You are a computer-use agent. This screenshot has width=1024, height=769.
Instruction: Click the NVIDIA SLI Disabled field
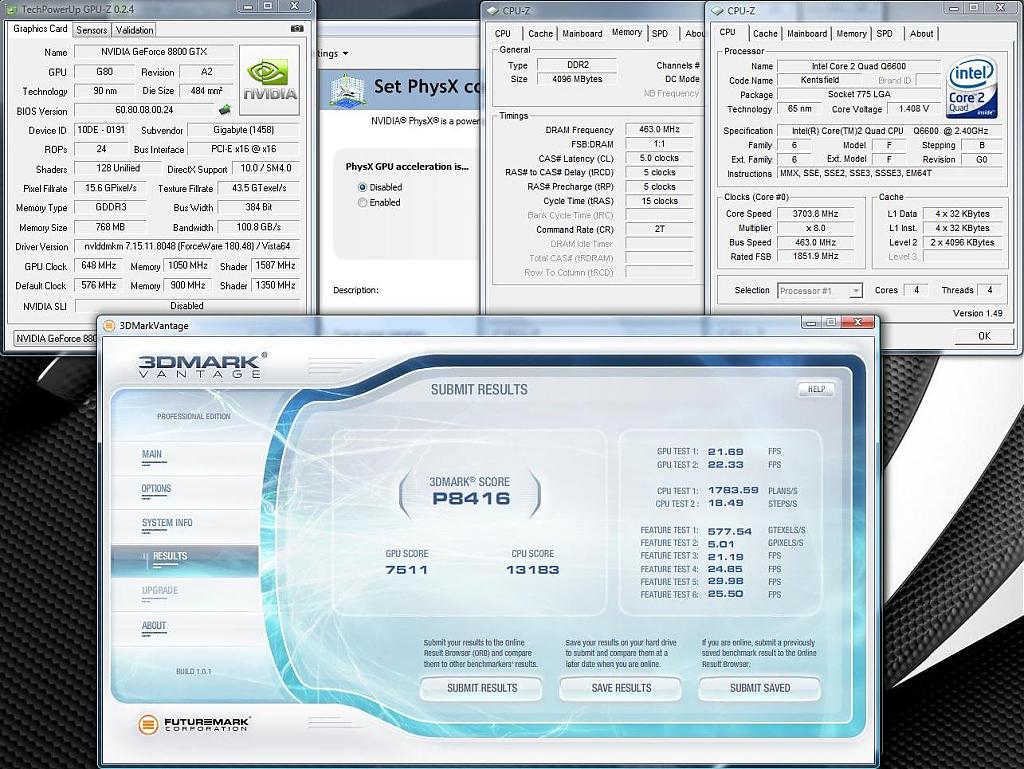(187, 306)
